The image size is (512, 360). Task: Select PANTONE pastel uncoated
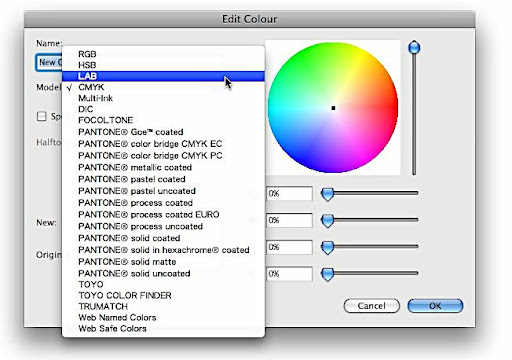[163, 191]
